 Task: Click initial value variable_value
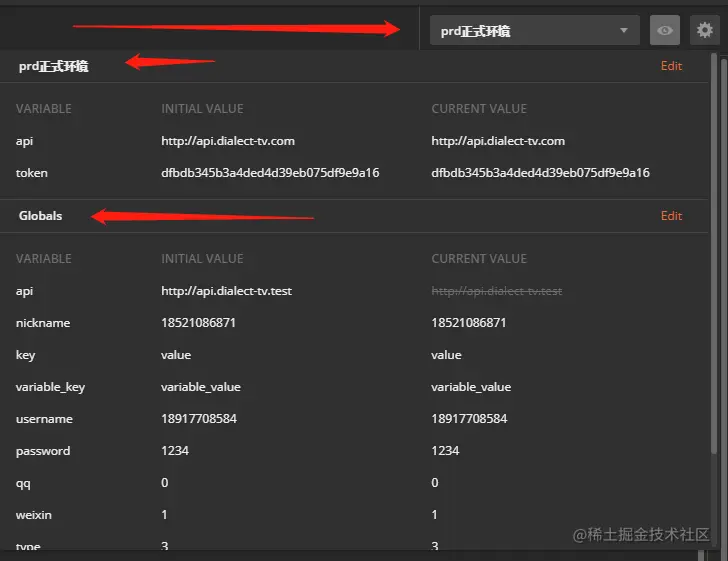[x=201, y=387]
